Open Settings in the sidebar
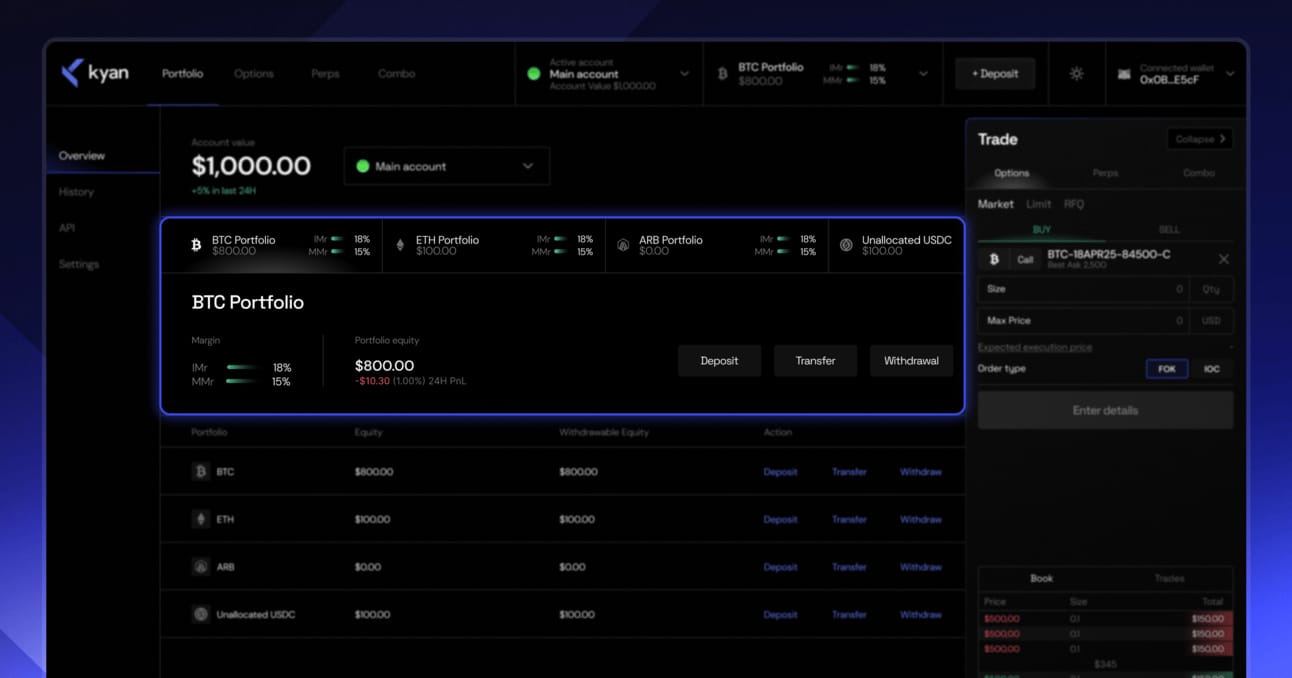 point(79,264)
